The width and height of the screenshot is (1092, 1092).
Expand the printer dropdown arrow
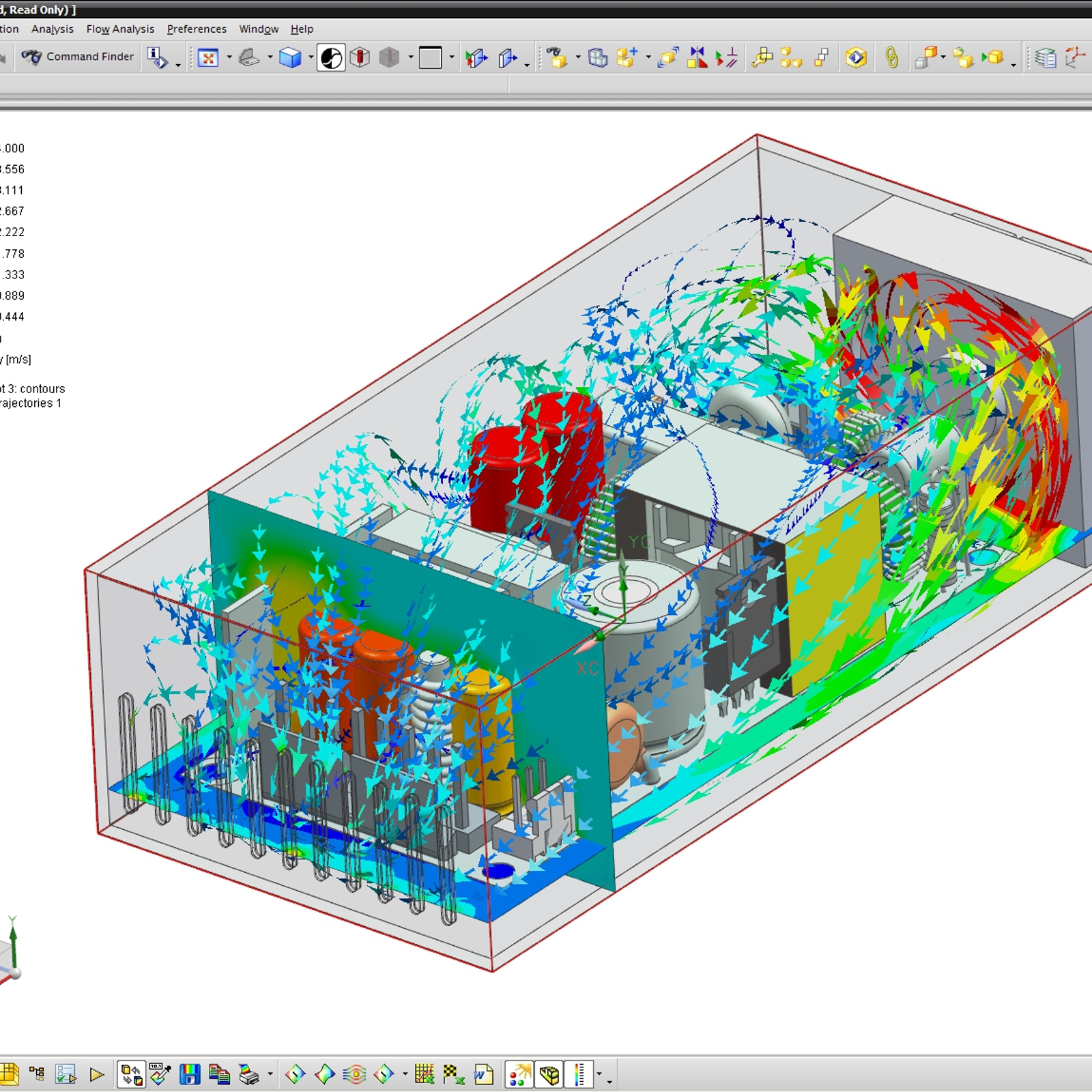[x=270, y=1074]
